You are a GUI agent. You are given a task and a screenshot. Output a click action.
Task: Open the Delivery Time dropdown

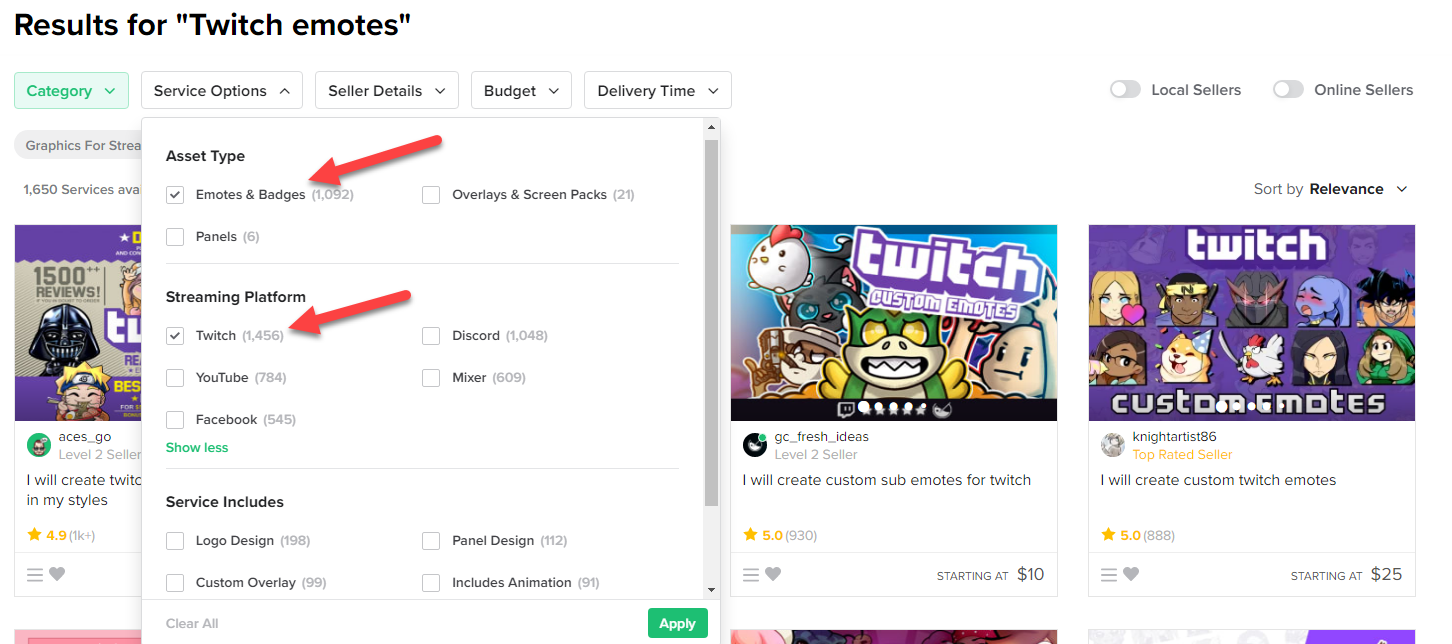657,89
